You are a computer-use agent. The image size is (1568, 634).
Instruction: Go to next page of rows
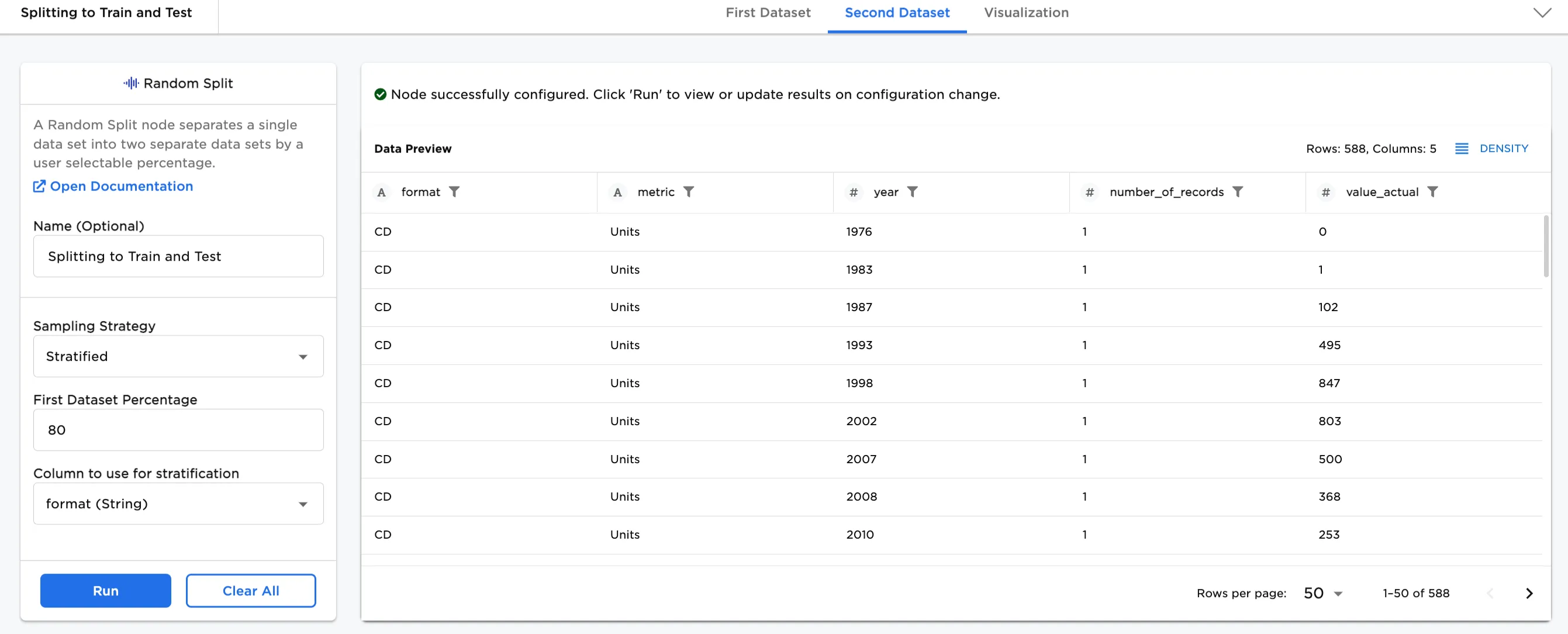(x=1528, y=593)
